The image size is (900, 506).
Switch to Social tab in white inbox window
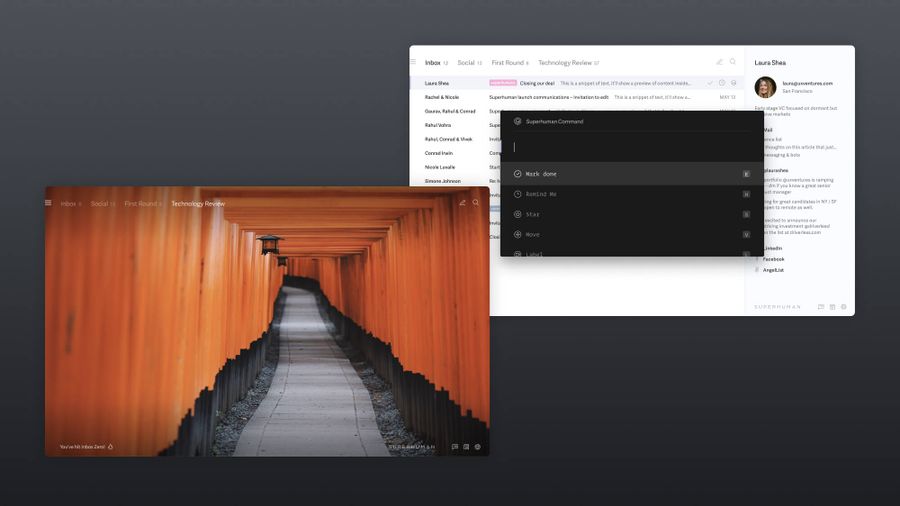tap(466, 63)
